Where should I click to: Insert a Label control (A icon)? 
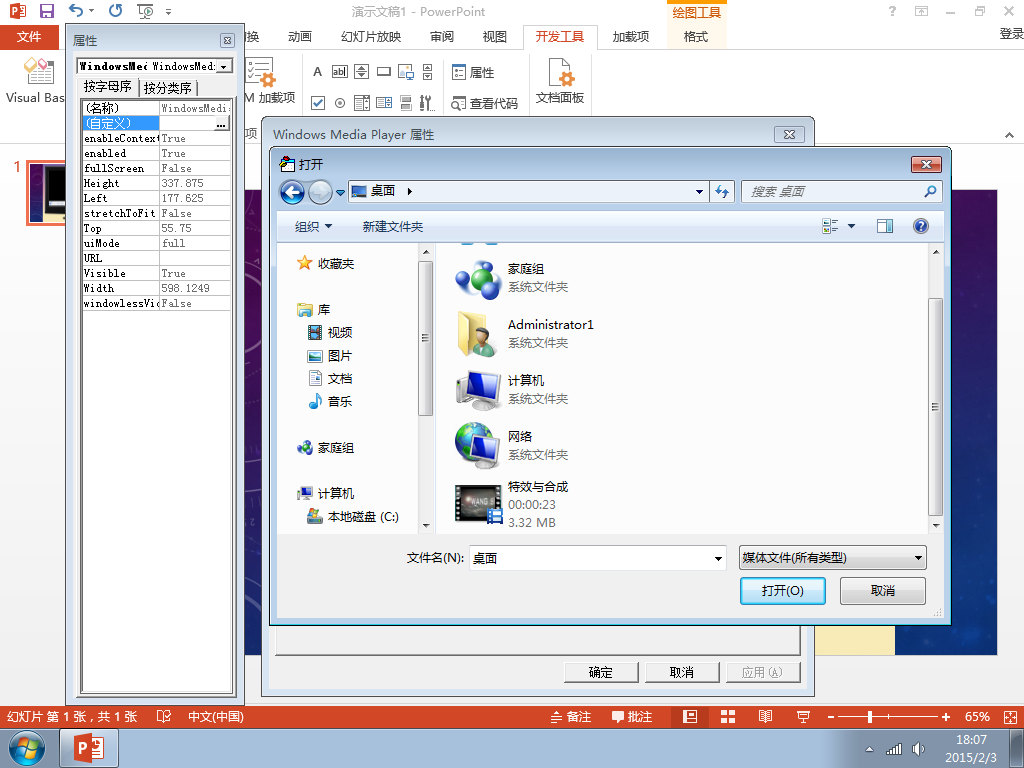click(317, 72)
